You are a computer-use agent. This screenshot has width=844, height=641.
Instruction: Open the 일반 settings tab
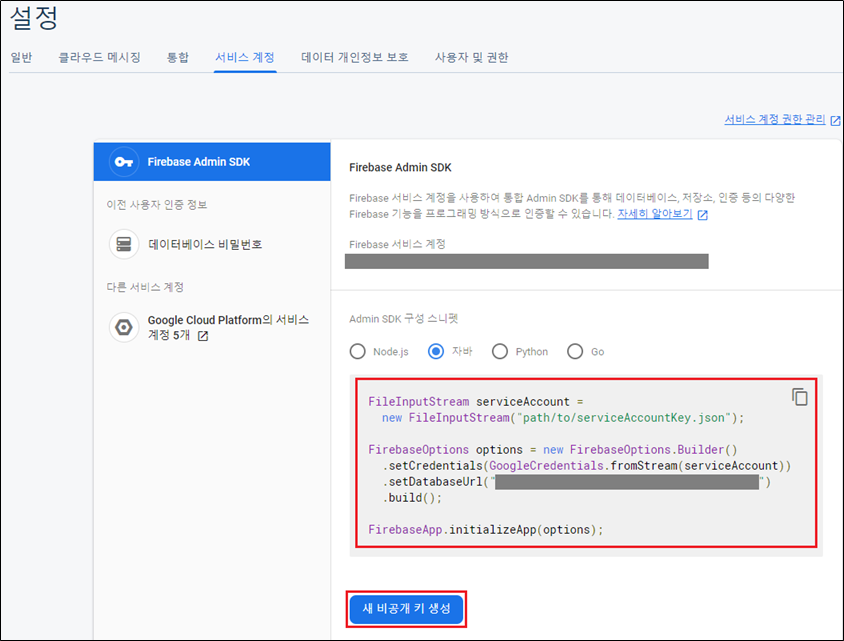point(22,57)
